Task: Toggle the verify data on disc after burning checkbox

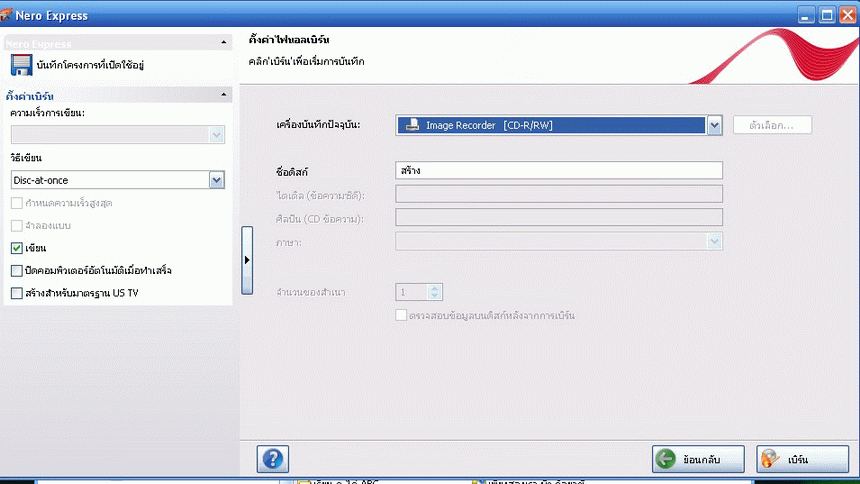Action: point(401,316)
